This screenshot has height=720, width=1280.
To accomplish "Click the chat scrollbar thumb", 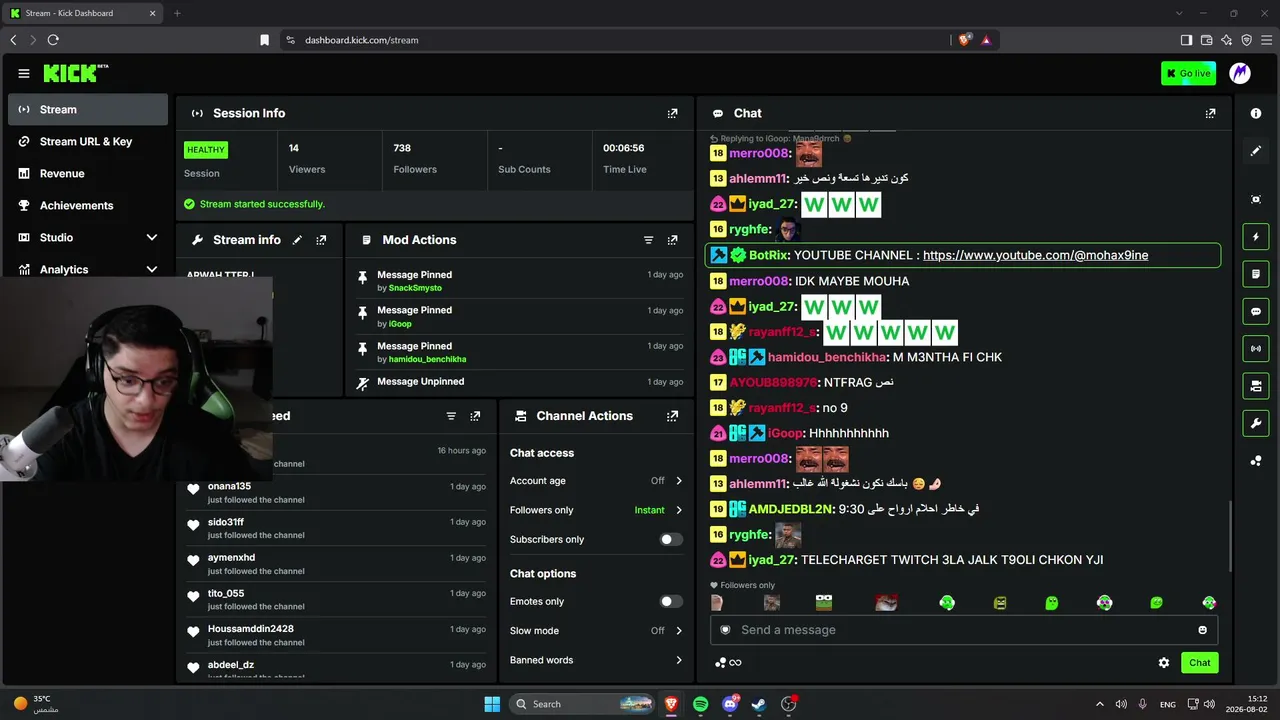I will point(1231,535).
